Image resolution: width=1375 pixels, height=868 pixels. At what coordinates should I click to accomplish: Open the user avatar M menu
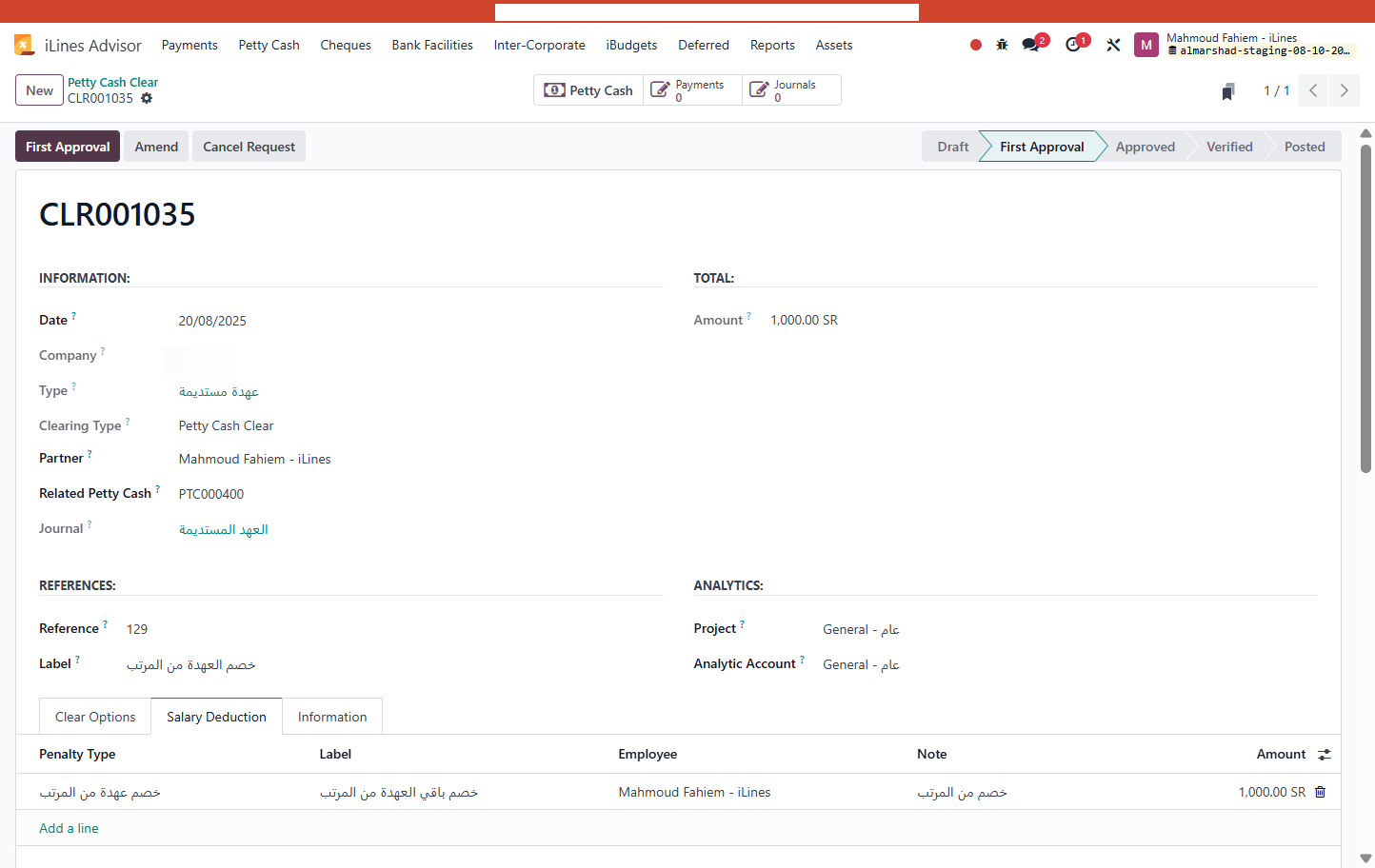pos(1146,45)
